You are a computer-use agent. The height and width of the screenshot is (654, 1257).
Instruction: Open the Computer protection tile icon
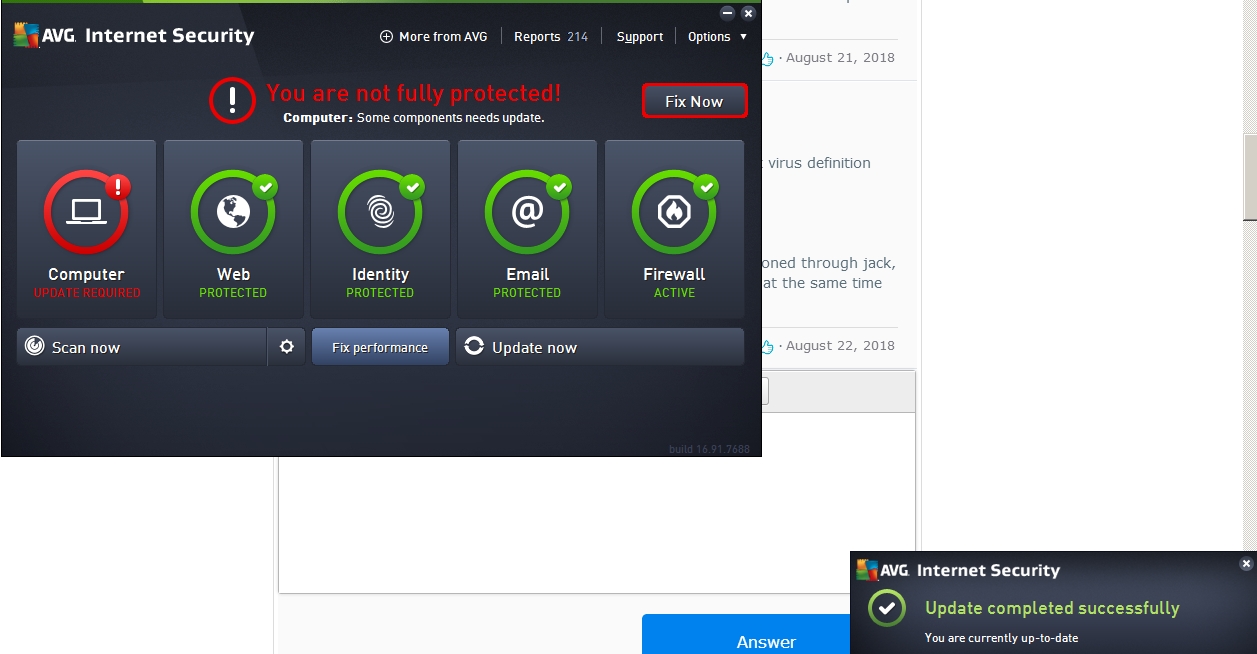86,211
